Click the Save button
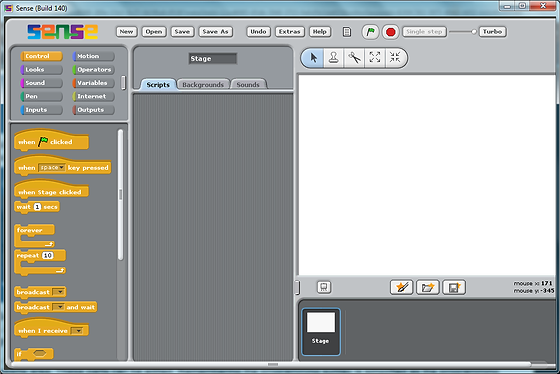 (182, 32)
